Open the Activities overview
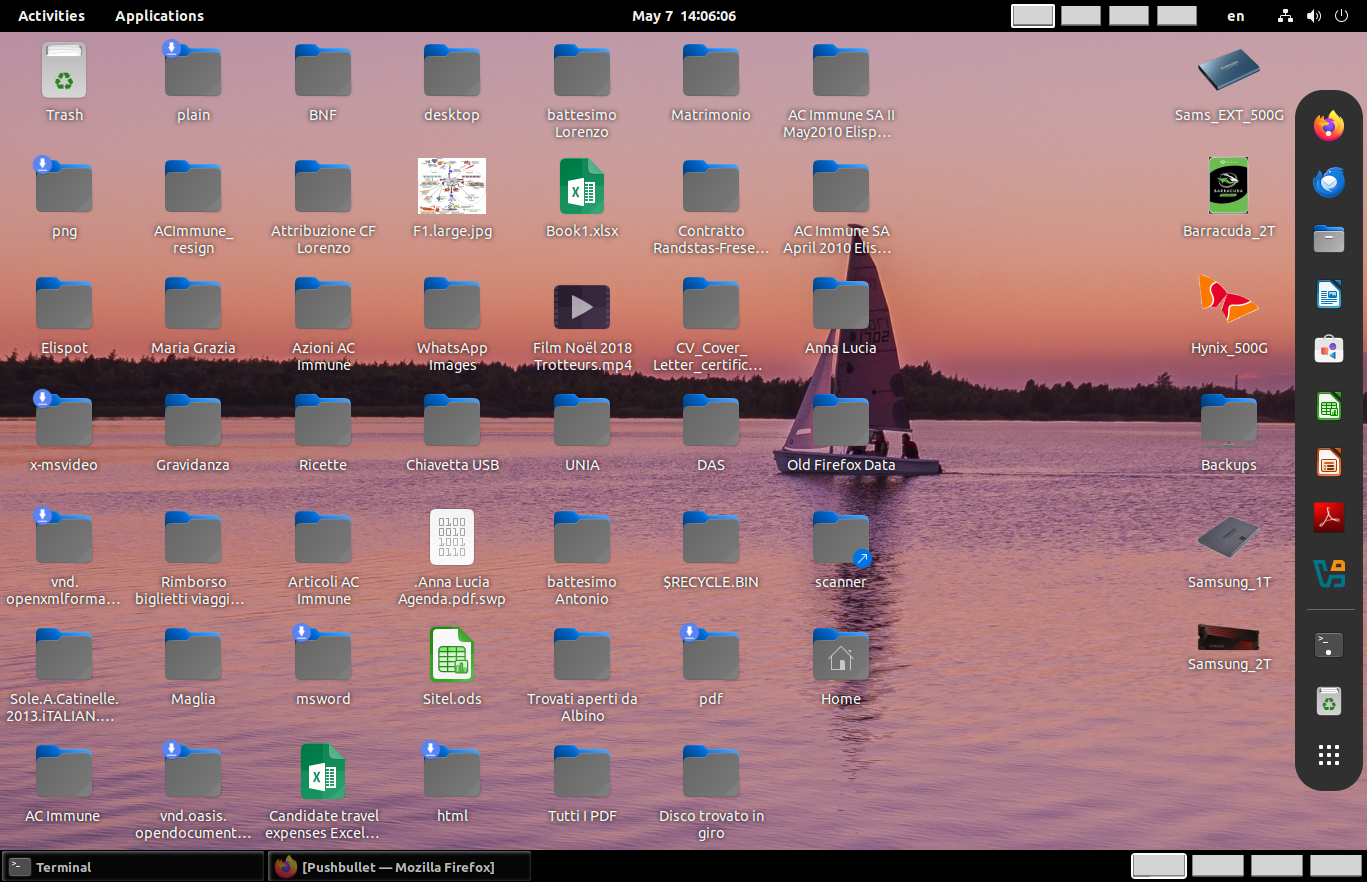 click(x=51, y=15)
